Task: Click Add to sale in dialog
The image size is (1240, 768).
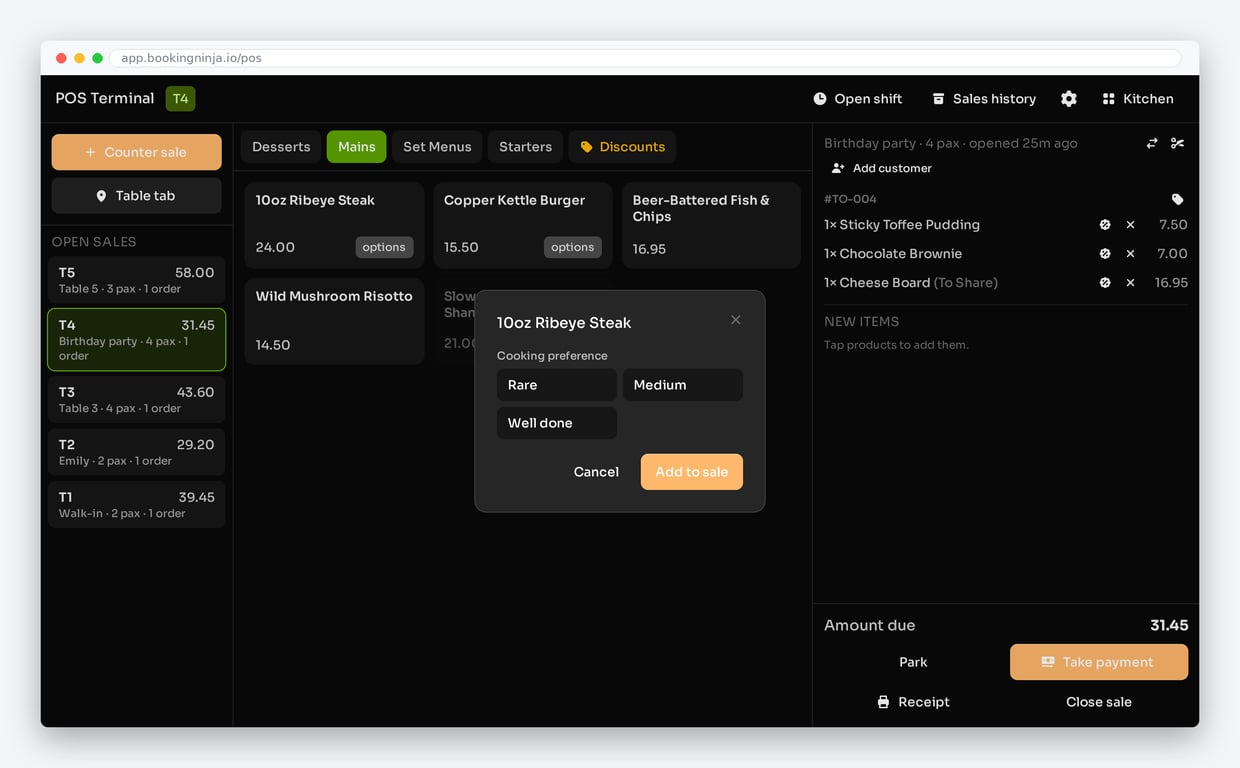Action: pos(692,472)
